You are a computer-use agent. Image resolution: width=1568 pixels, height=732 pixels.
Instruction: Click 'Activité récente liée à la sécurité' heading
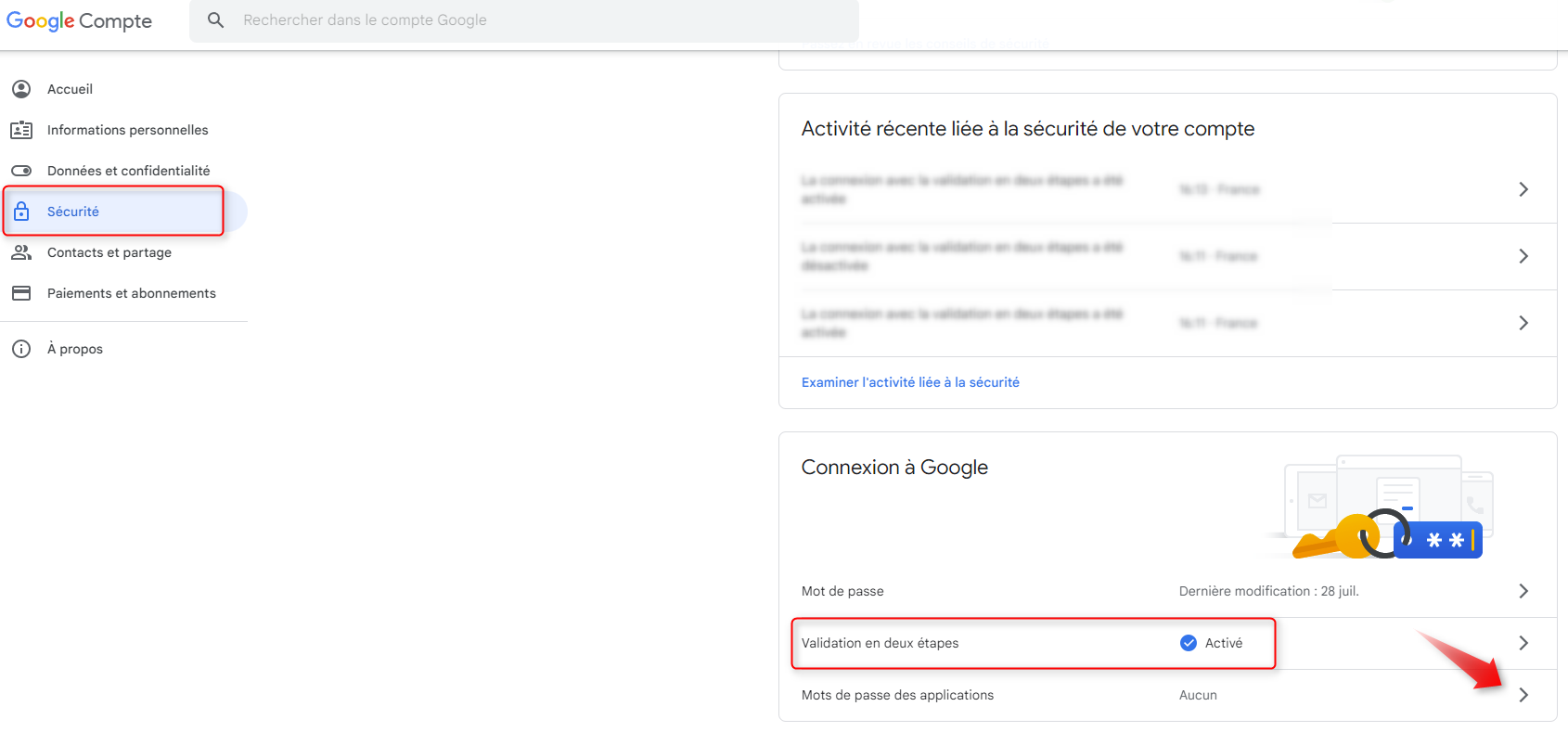coord(1028,129)
